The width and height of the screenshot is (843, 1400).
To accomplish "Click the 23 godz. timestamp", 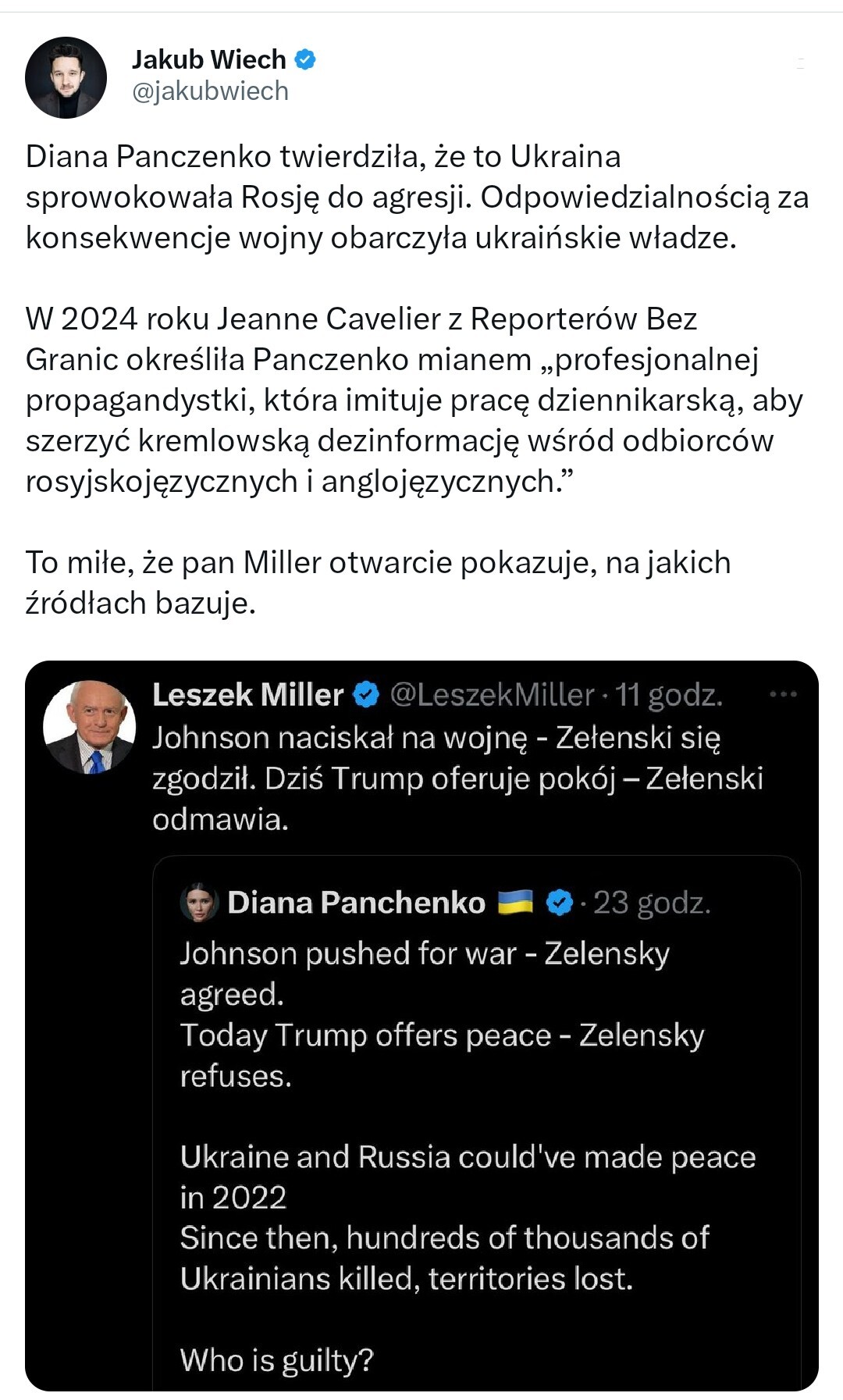I will coord(652,903).
